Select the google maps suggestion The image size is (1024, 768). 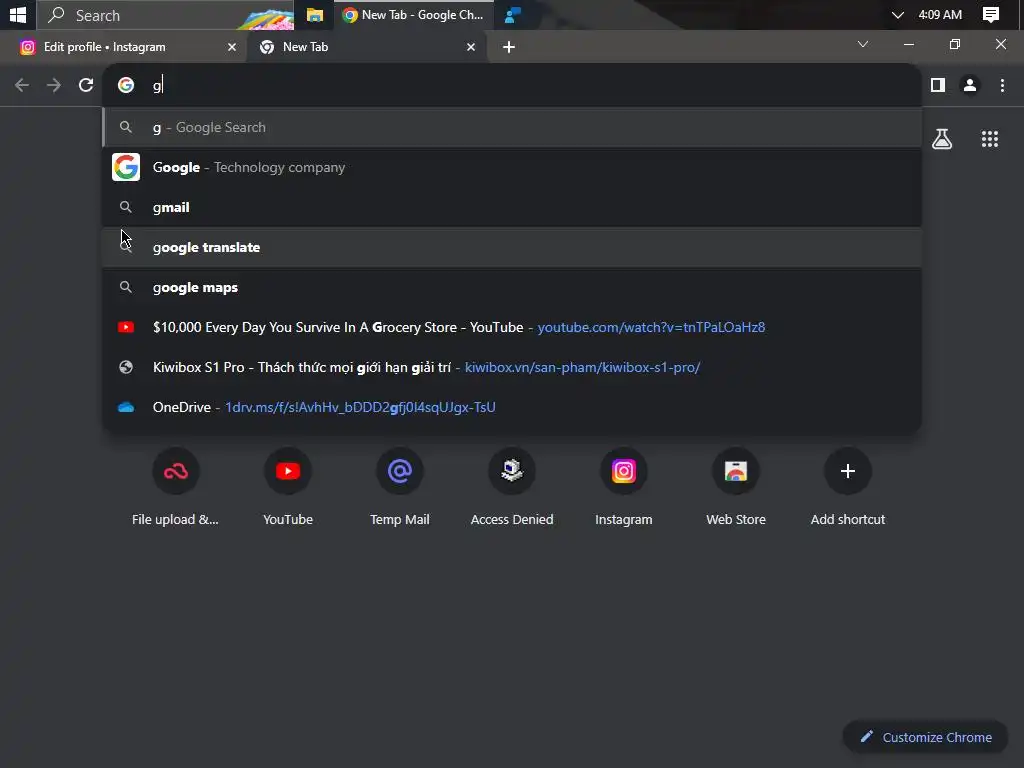point(512,287)
